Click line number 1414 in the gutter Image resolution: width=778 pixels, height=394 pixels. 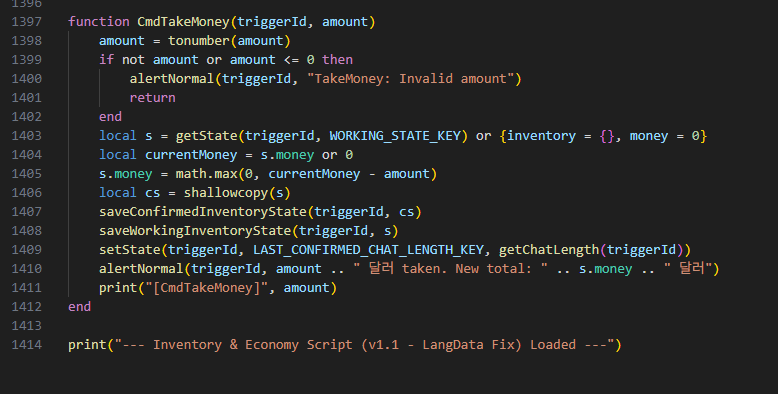pos(27,345)
